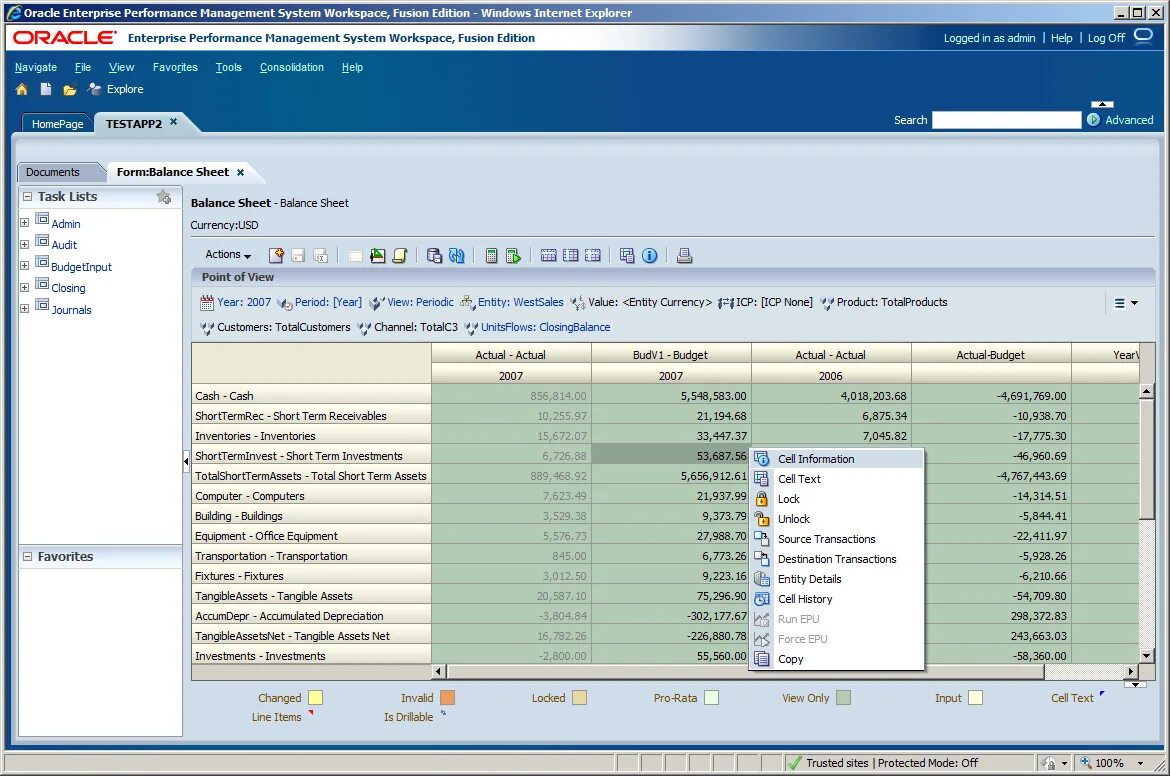Click the Force Calculate icon with green arrow
1170x776 pixels.
click(x=513, y=256)
